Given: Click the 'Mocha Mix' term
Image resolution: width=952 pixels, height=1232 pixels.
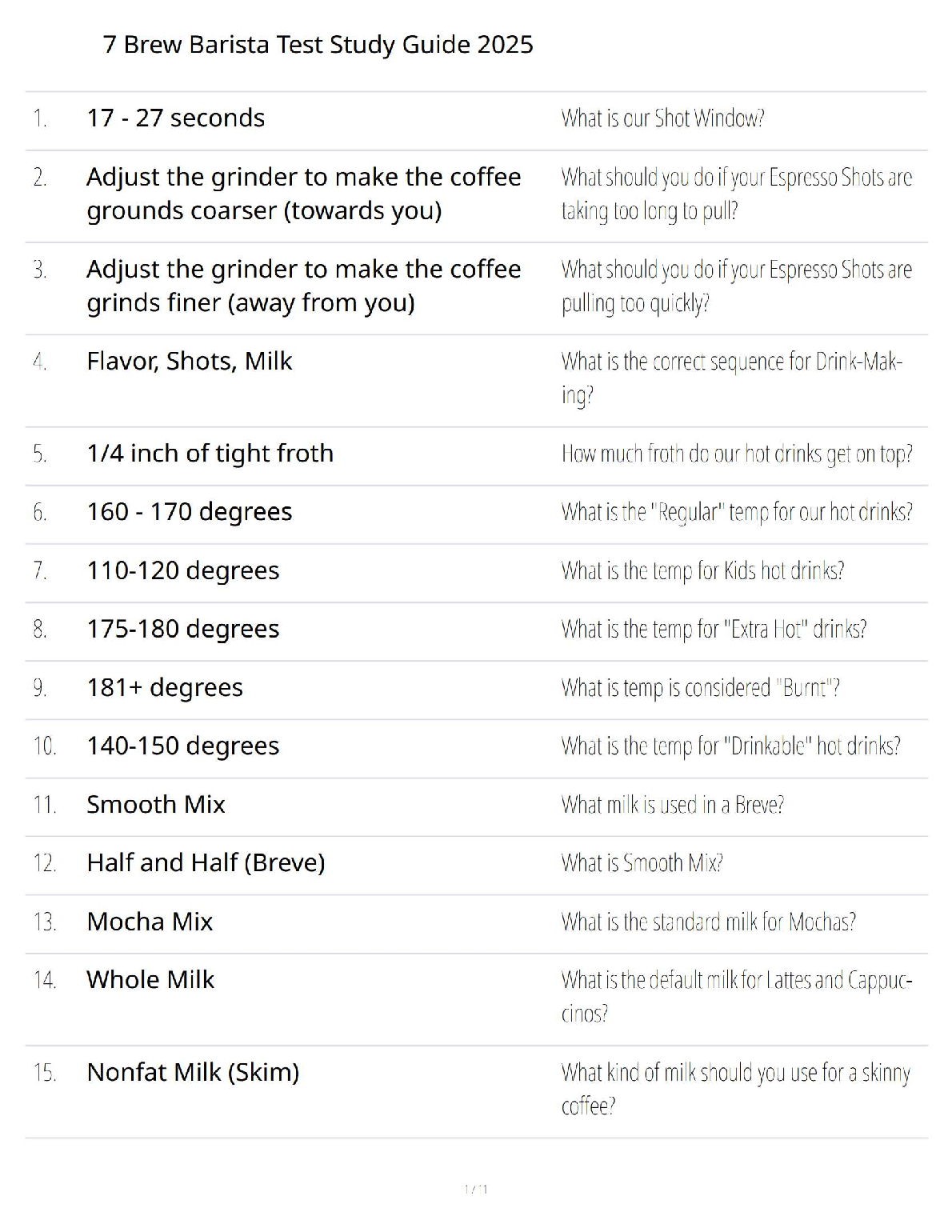Looking at the screenshot, I should click(150, 922).
